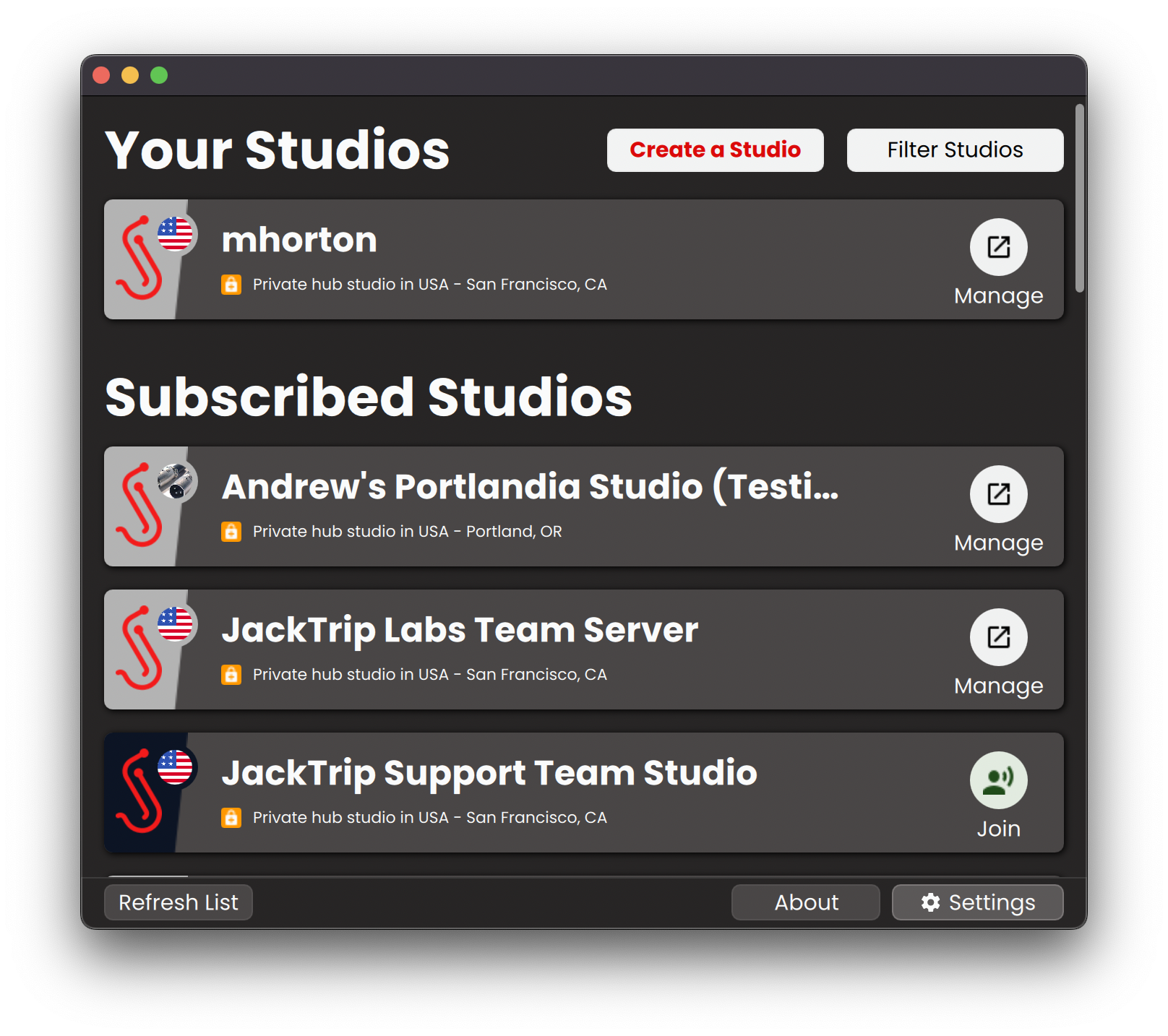
Task: Join the JackTrip Support Team Studio
Action: [x=998, y=780]
